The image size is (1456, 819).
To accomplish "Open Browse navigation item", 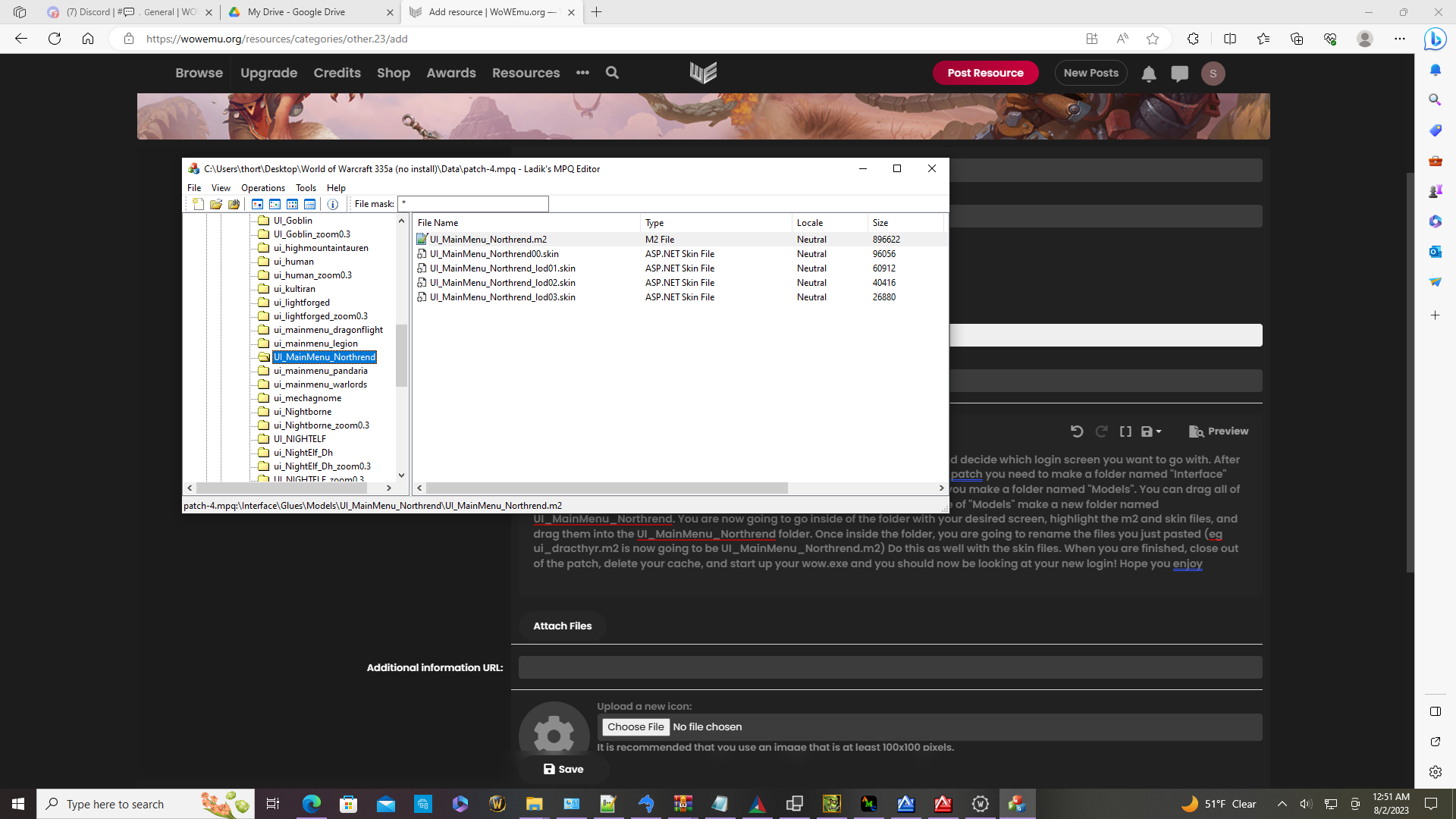I will click(199, 73).
